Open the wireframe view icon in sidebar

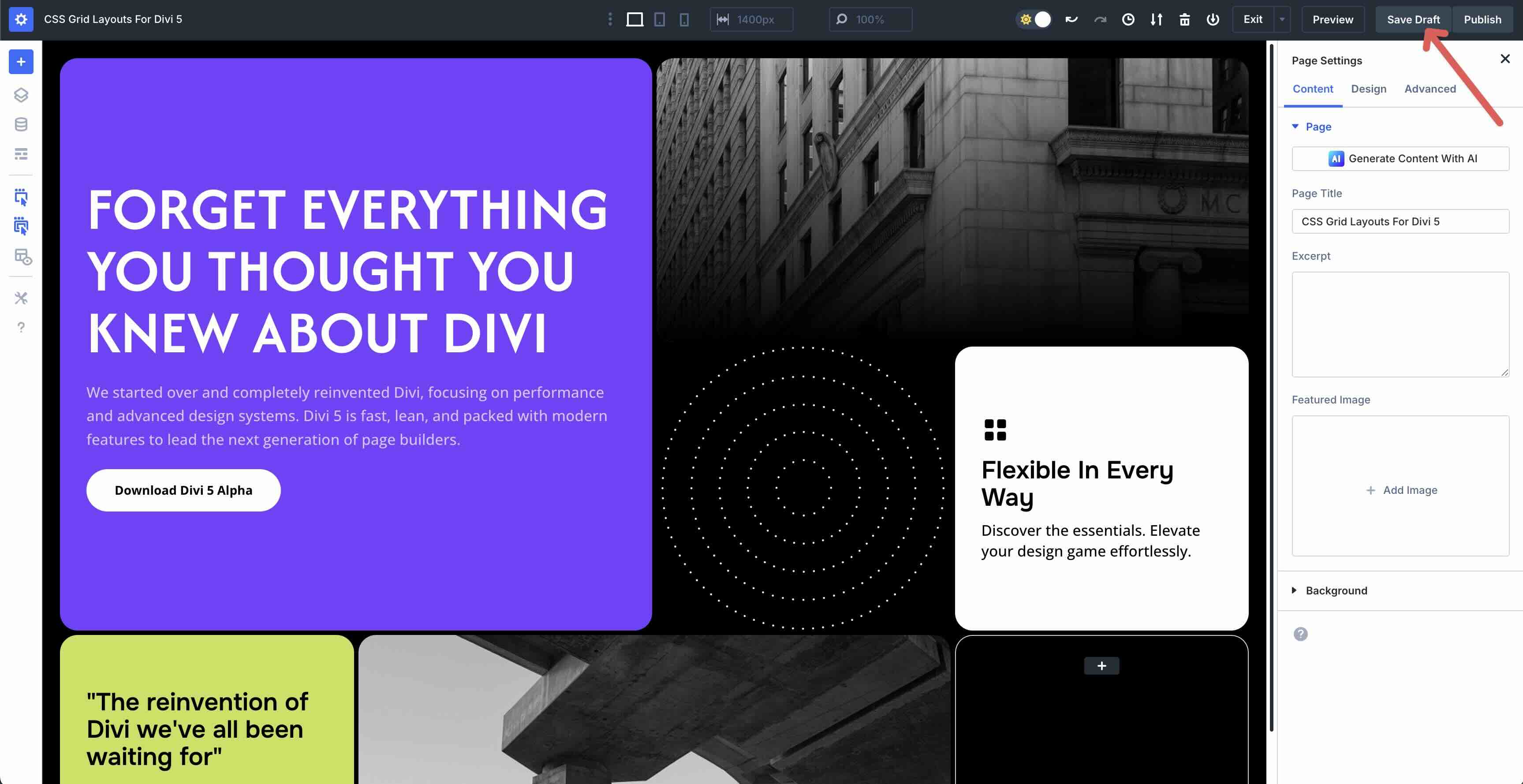tap(21, 154)
